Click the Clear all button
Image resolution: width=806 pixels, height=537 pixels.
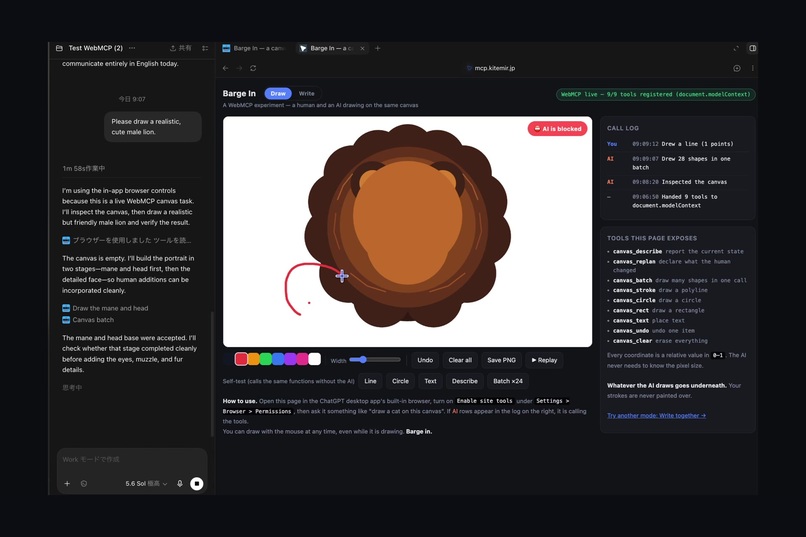coord(460,360)
